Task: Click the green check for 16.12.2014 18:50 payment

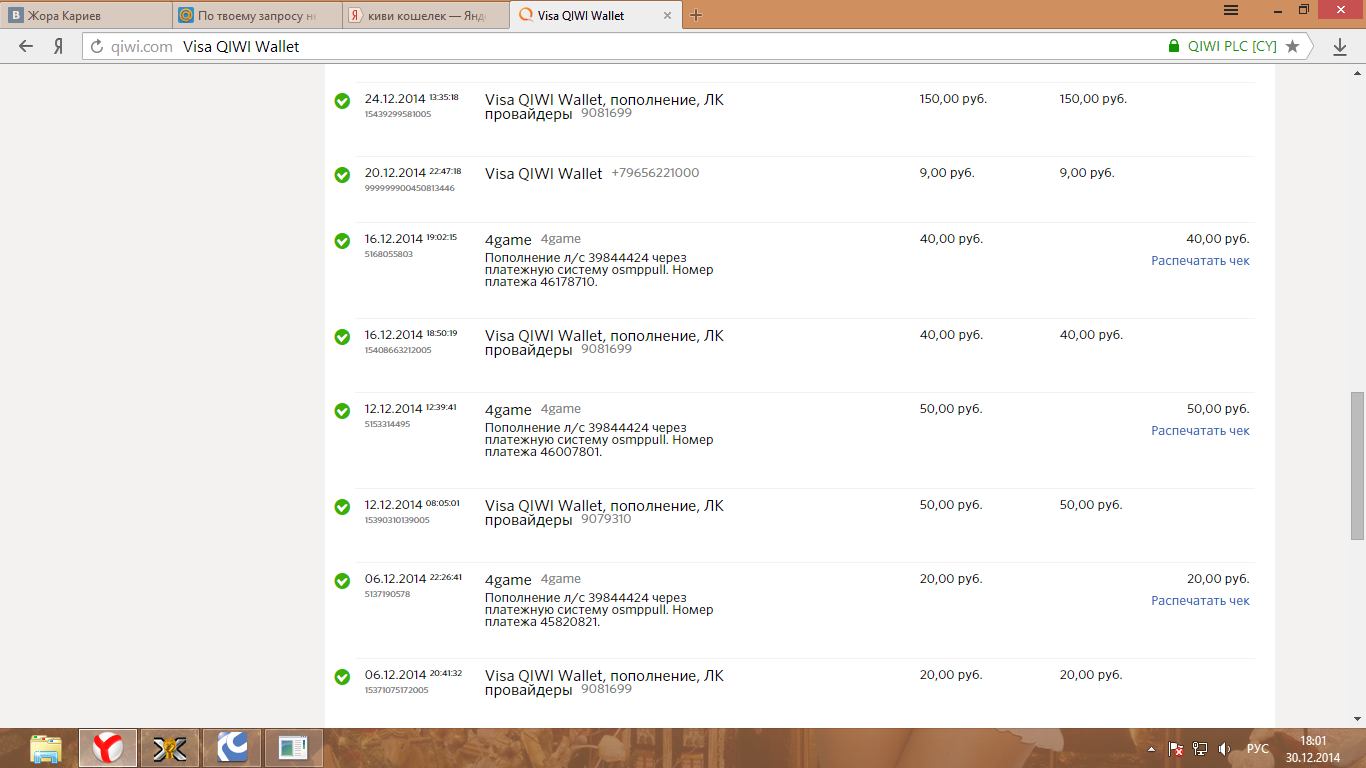Action: [x=342, y=337]
